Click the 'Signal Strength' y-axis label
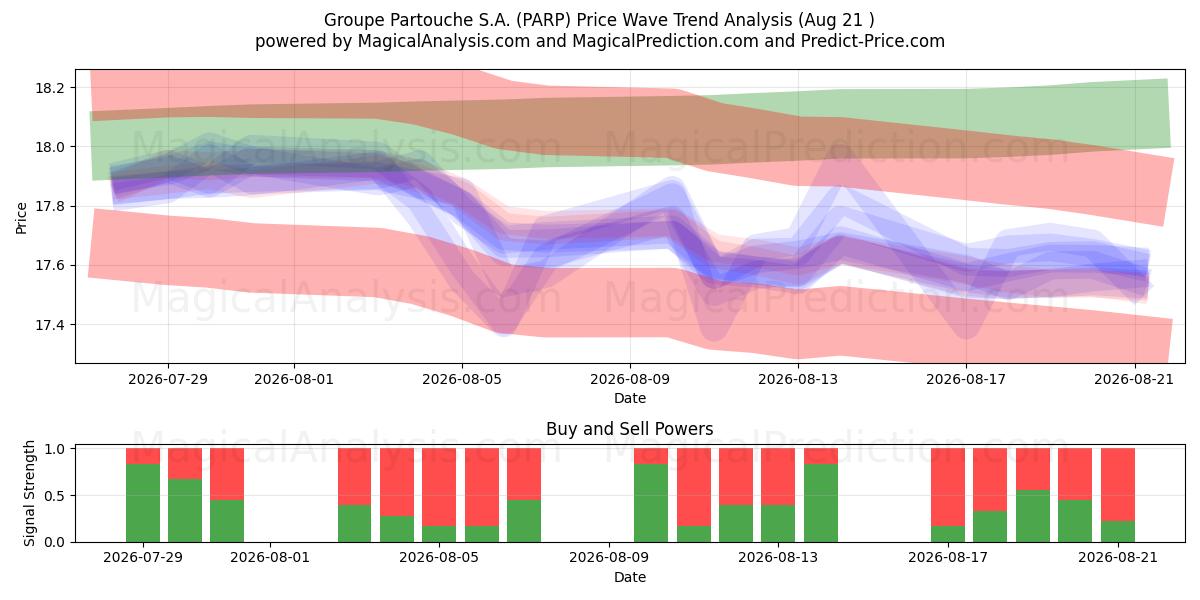 pyautogui.click(x=30, y=491)
